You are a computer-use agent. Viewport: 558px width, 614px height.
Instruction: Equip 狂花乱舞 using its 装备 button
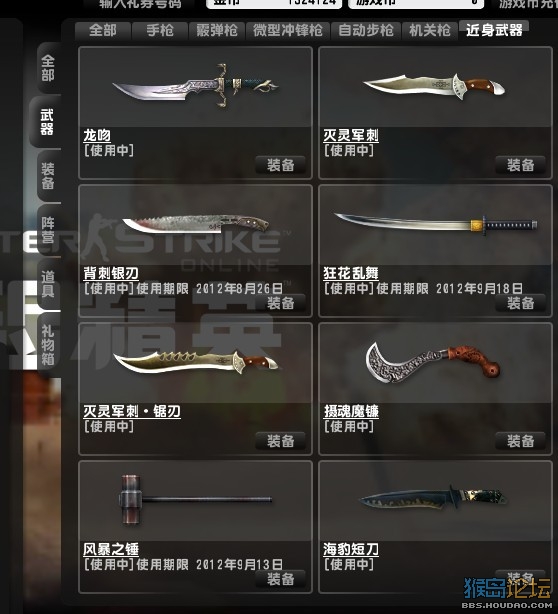point(520,303)
